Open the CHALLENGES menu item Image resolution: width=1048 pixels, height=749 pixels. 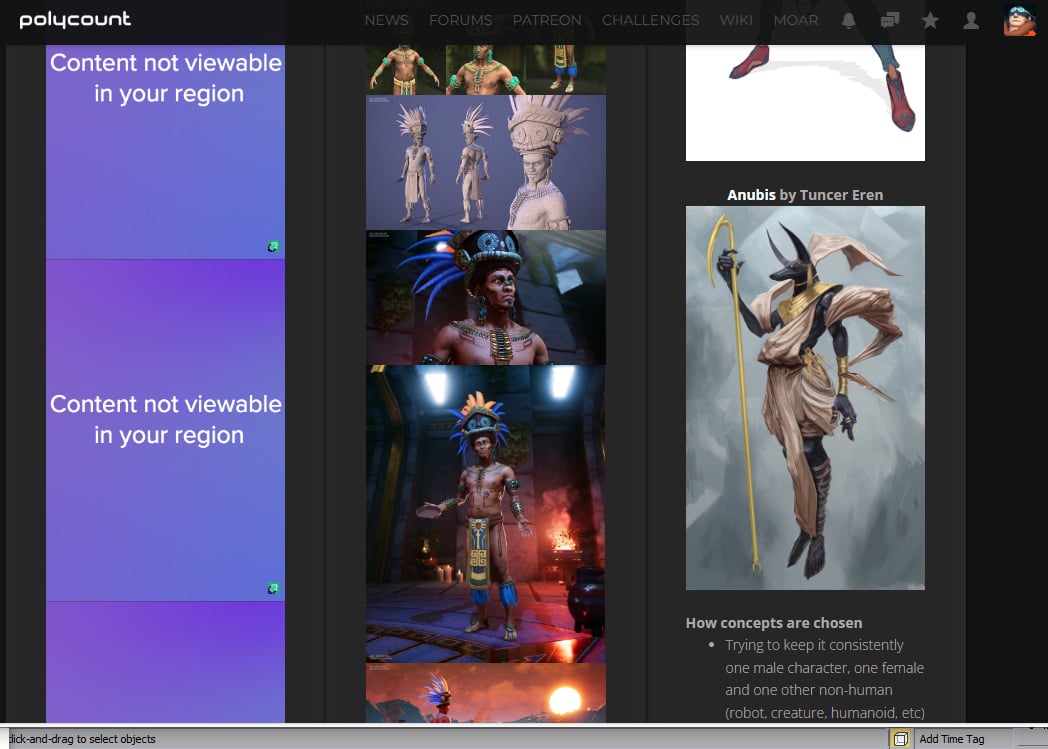pyautogui.click(x=650, y=21)
